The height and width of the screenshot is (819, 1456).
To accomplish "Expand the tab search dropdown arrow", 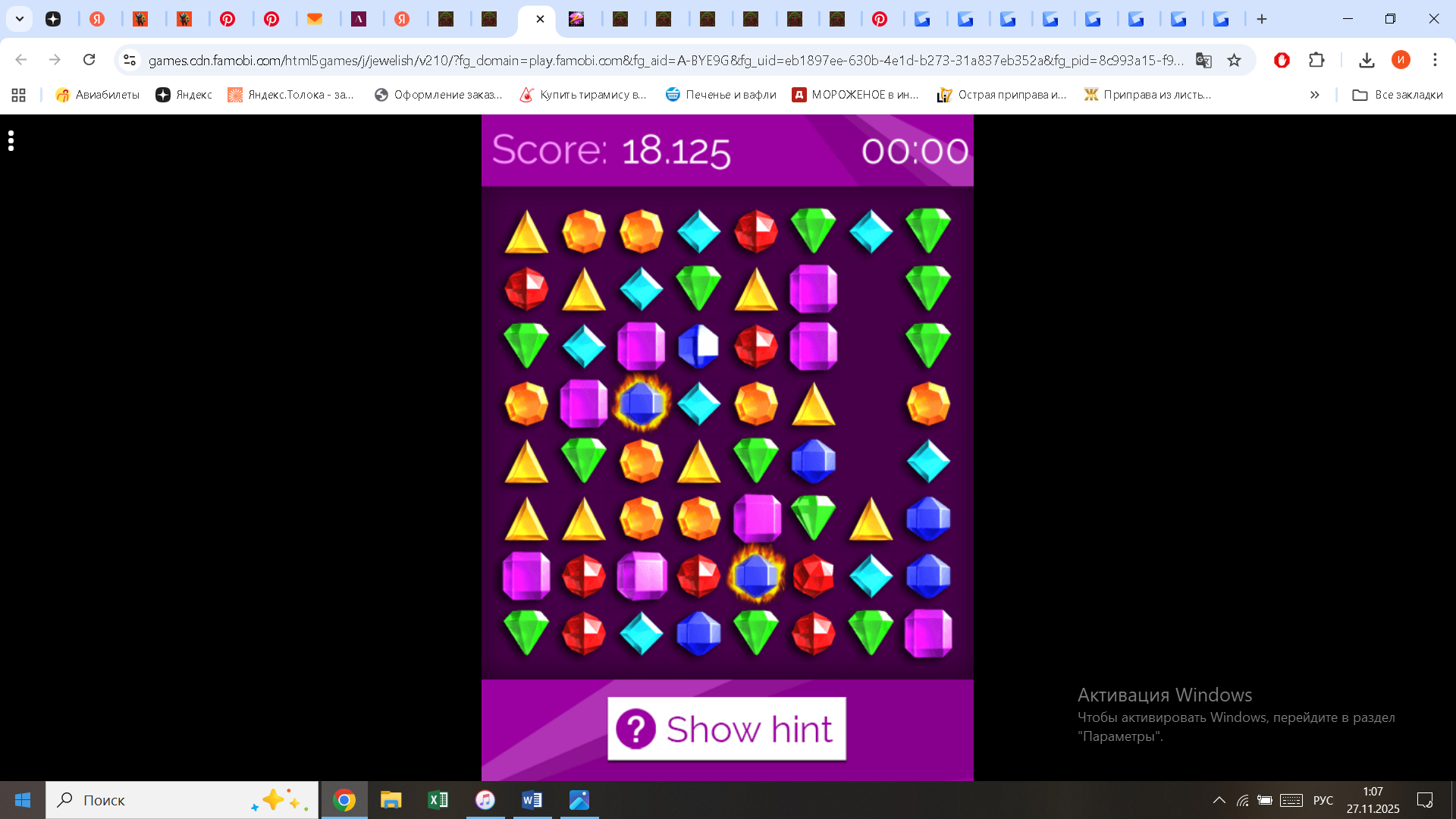I will tap(19, 19).
